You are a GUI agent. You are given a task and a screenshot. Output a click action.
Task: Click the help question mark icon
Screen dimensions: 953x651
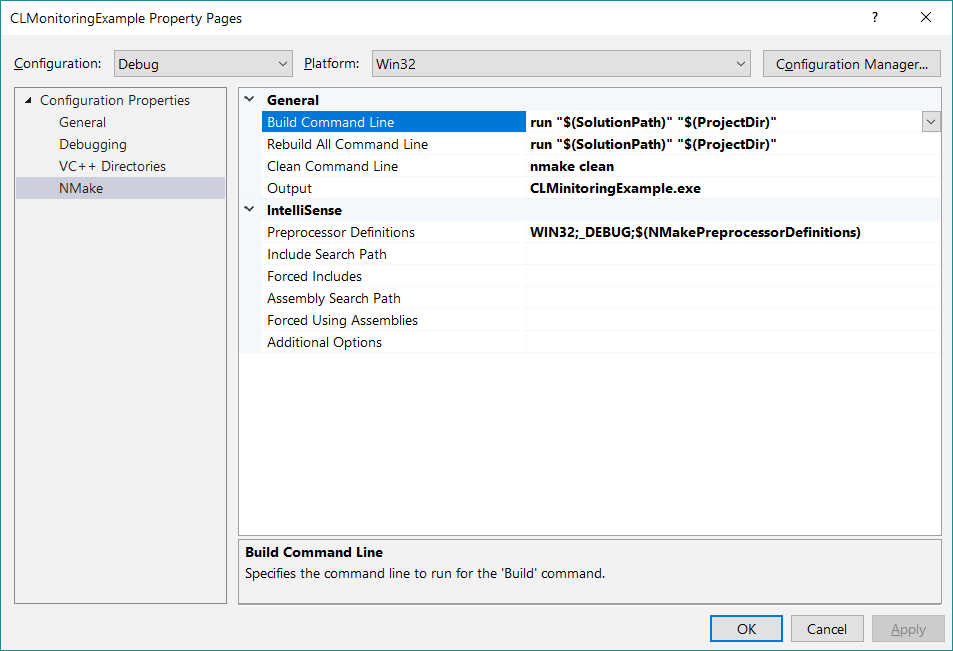click(875, 18)
